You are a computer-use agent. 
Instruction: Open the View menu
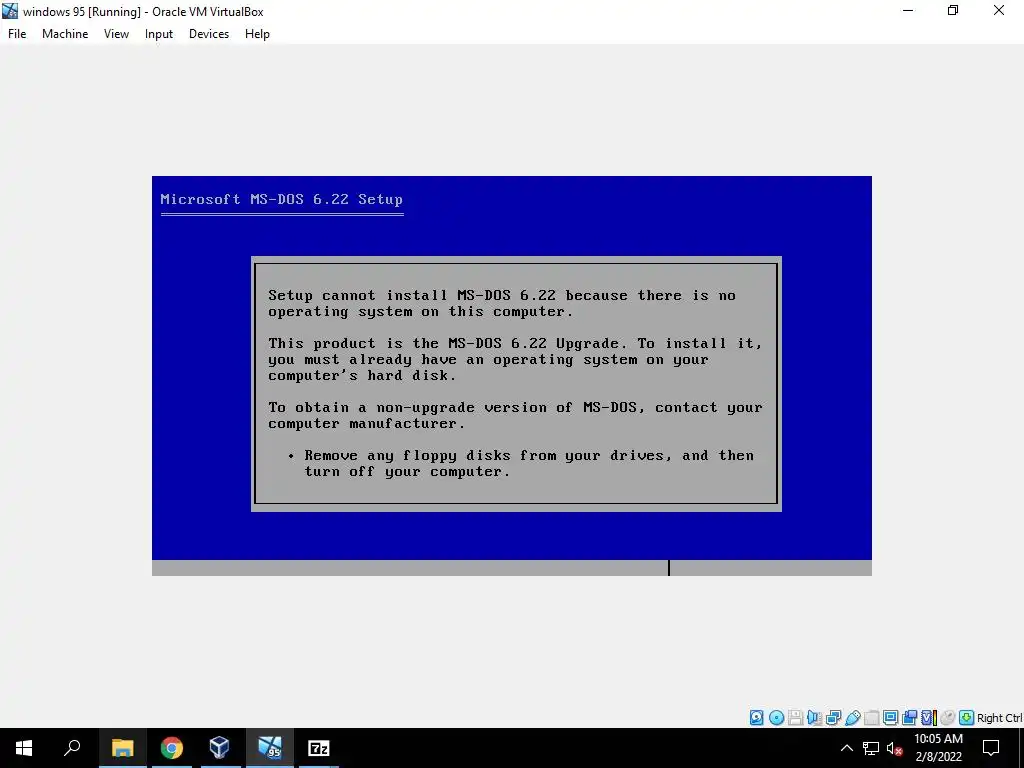(116, 34)
